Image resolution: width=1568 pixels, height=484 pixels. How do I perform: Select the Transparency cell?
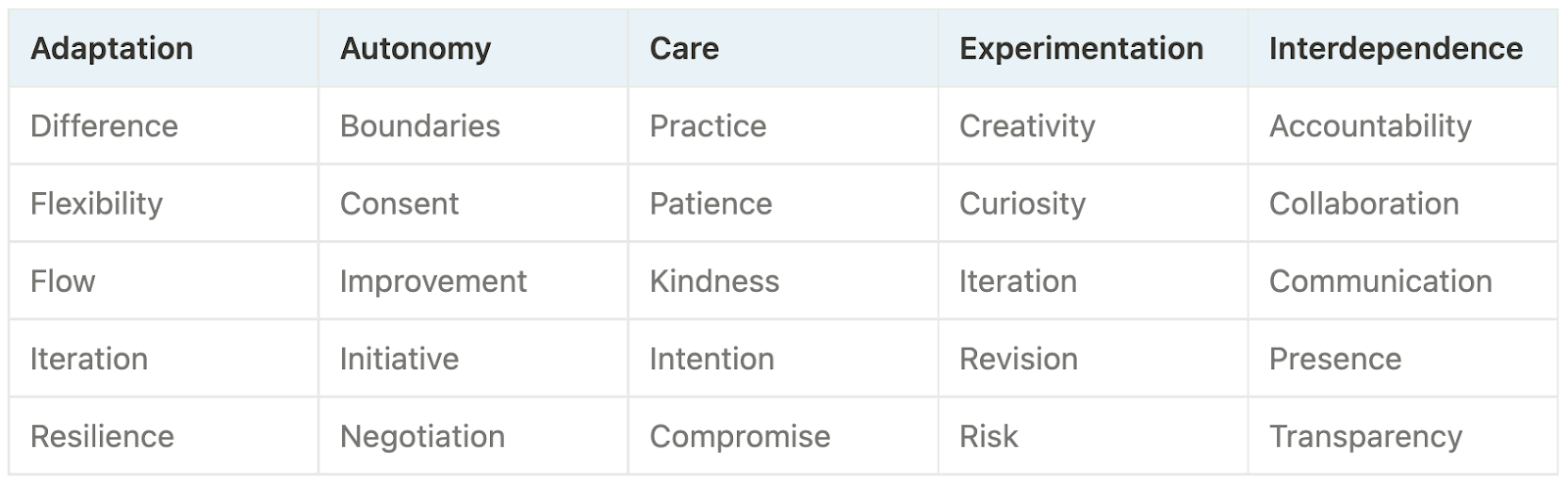pos(1402,435)
